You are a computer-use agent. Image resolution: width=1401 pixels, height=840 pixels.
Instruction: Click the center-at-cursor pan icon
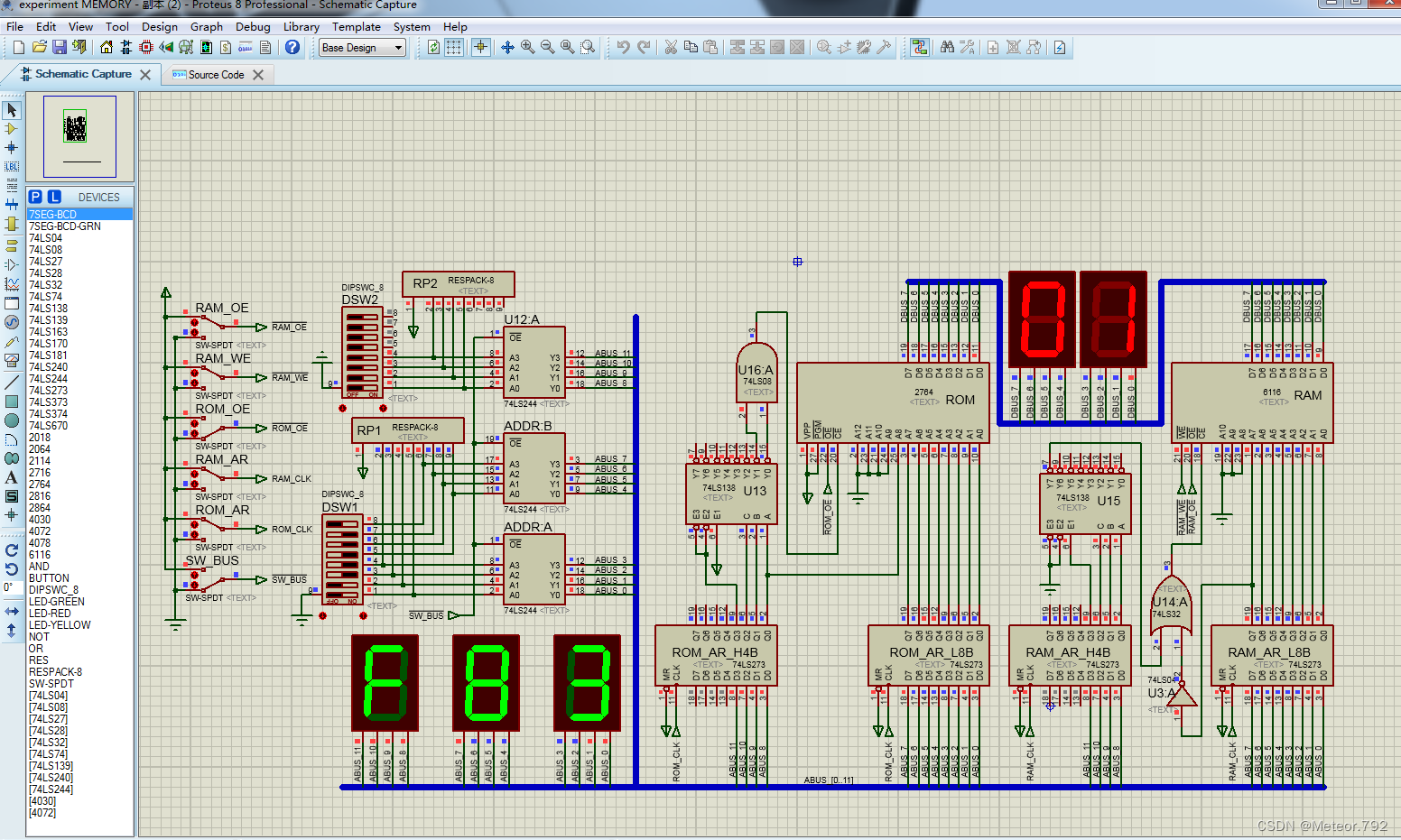pyautogui.click(x=507, y=47)
